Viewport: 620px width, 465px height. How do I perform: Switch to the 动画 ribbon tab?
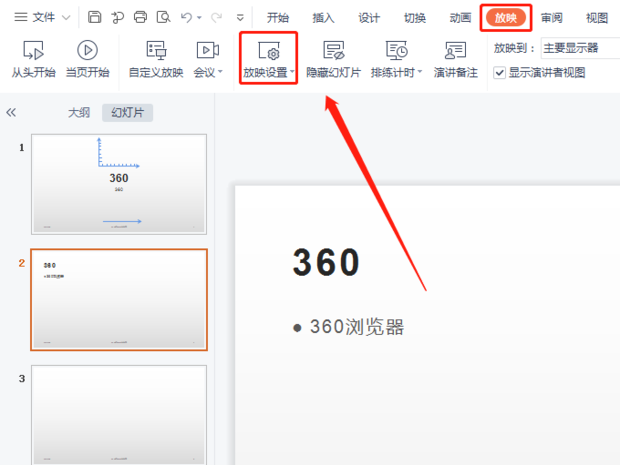coord(460,18)
